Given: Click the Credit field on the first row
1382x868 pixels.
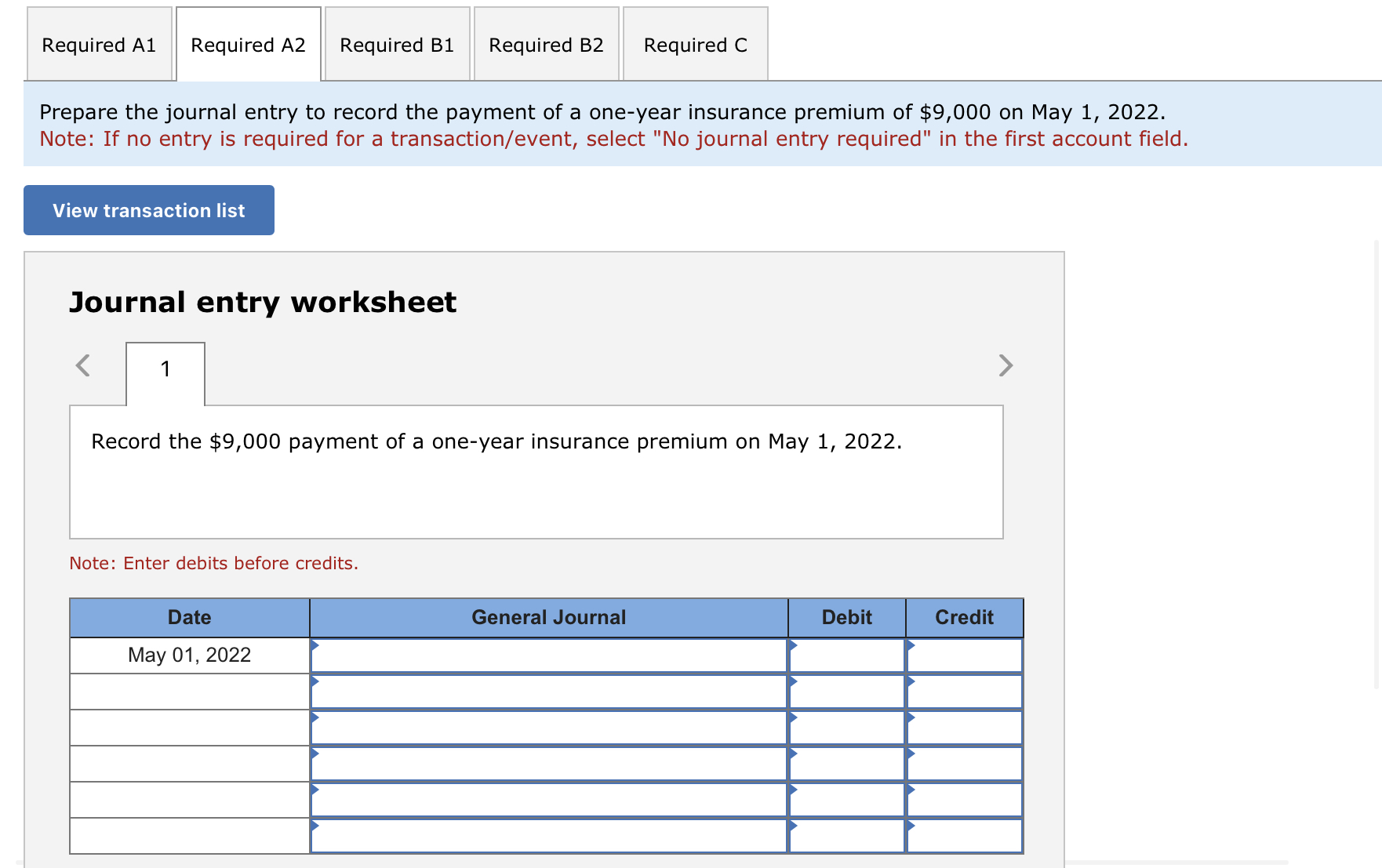Looking at the screenshot, I should pyautogui.click(x=963, y=655).
